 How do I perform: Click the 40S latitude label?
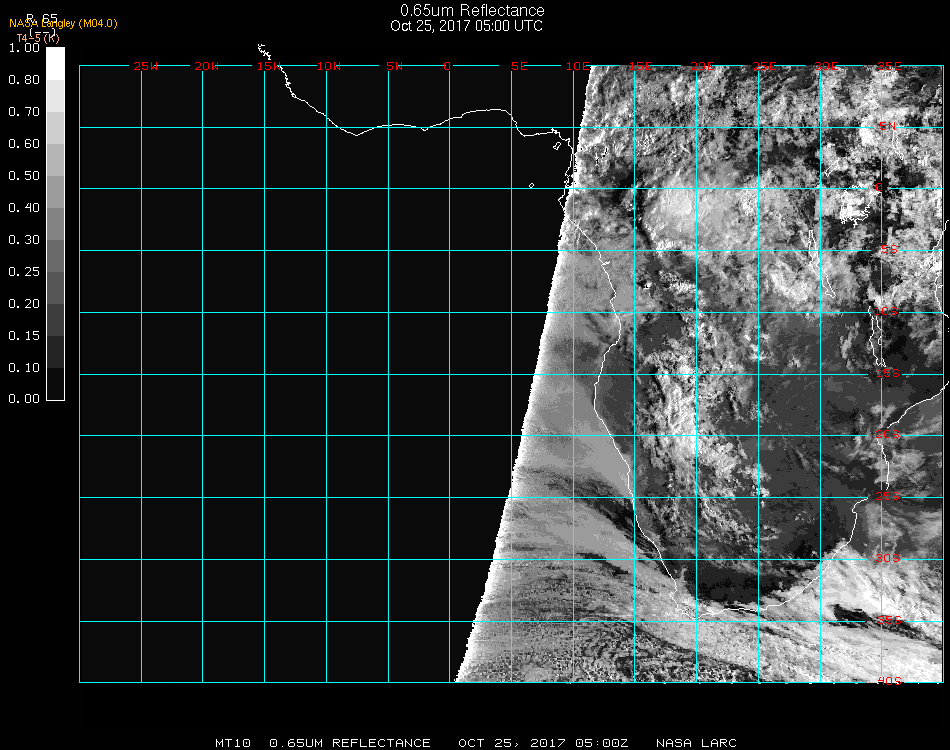[888, 681]
